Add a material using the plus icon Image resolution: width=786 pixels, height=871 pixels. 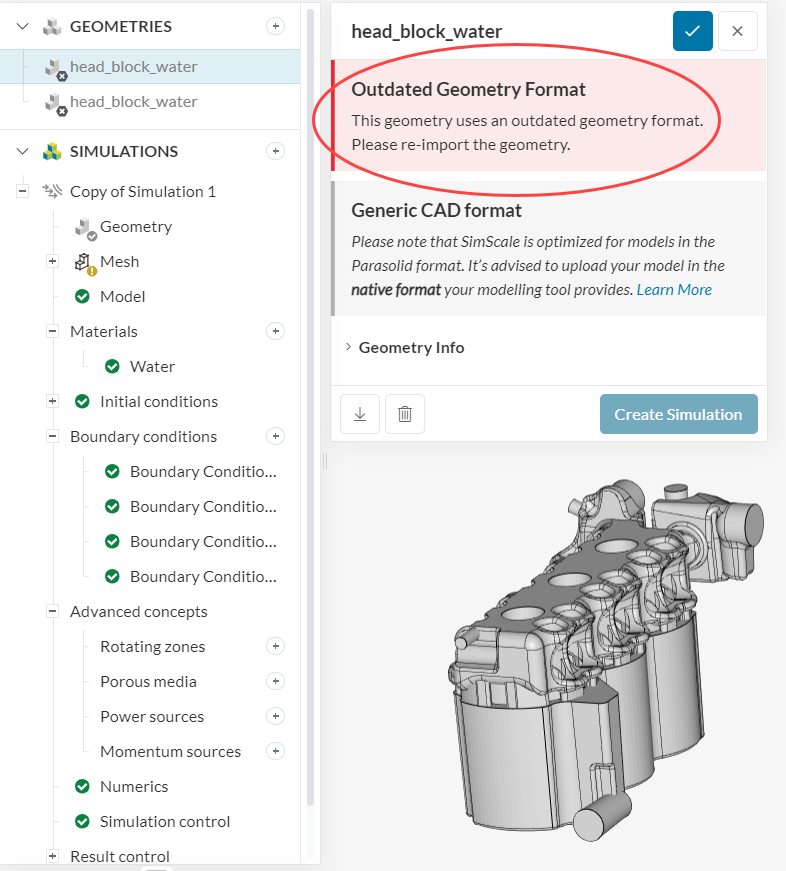(276, 331)
